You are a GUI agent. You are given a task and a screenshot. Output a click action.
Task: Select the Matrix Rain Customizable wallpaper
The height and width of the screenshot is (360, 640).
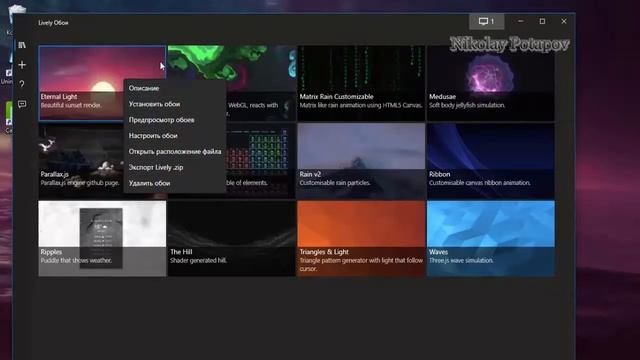pyautogui.click(x=361, y=83)
